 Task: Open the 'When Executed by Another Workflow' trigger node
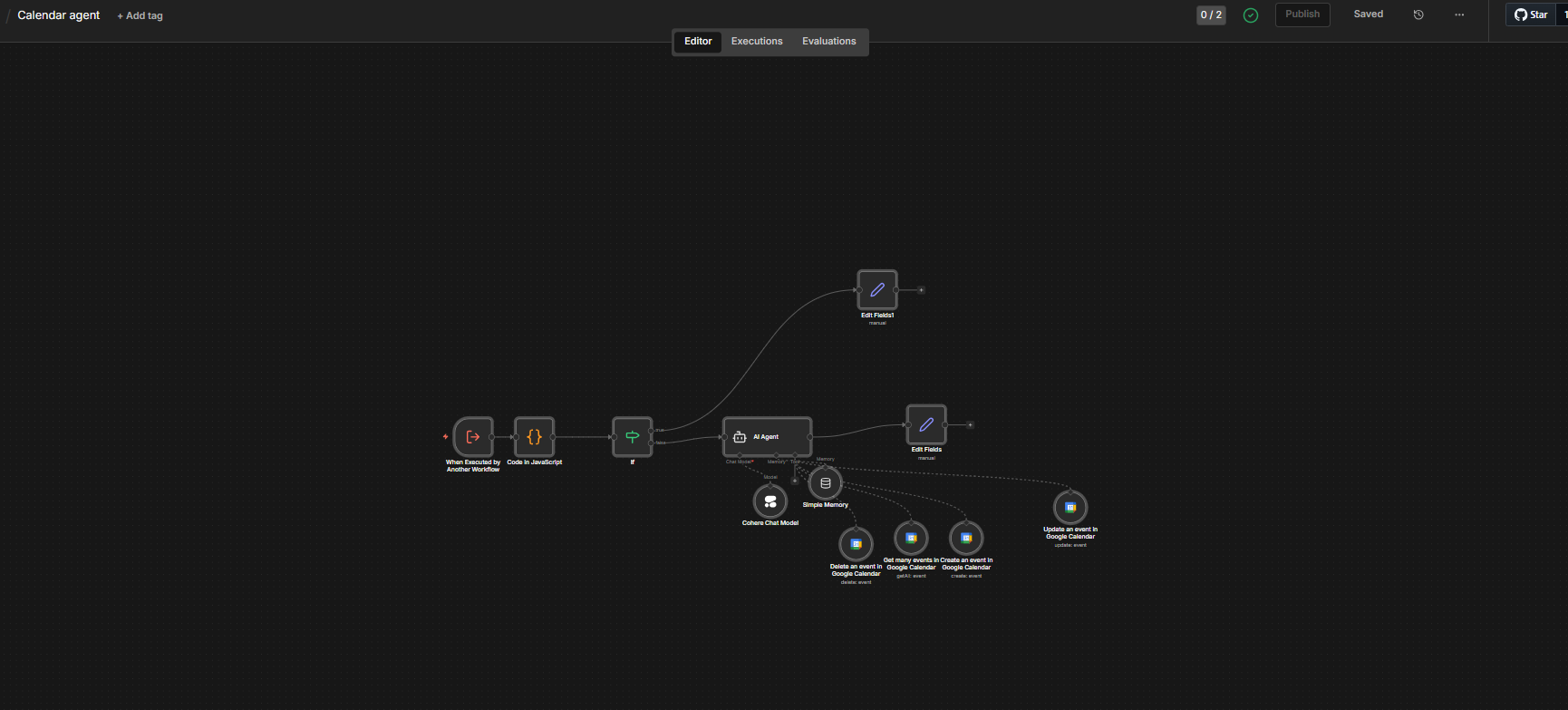pyautogui.click(x=473, y=437)
